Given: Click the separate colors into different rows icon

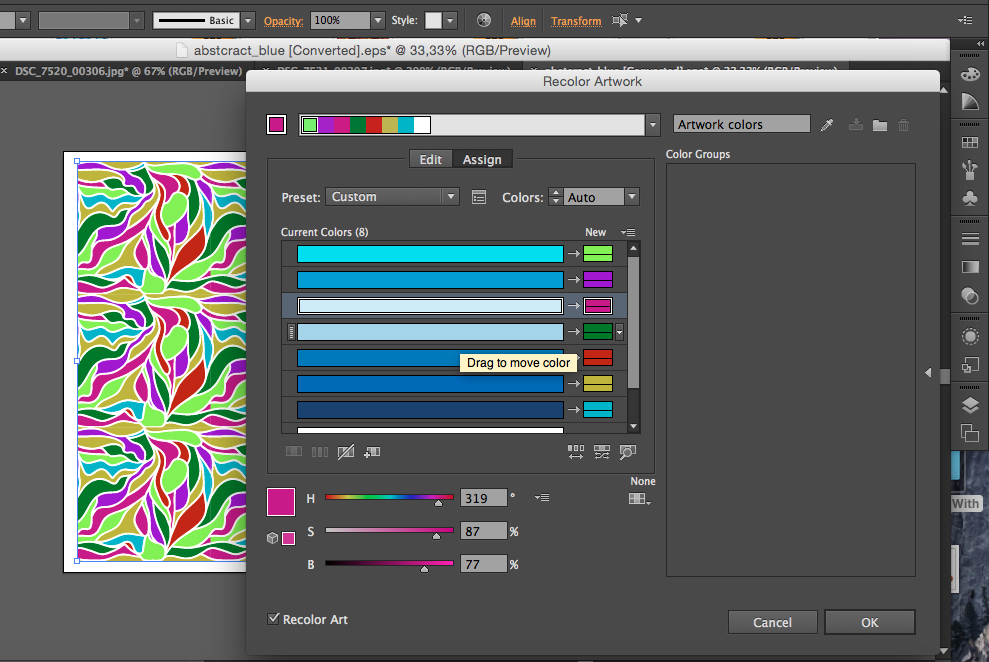Looking at the screenshot, I should tap(320, 451).
